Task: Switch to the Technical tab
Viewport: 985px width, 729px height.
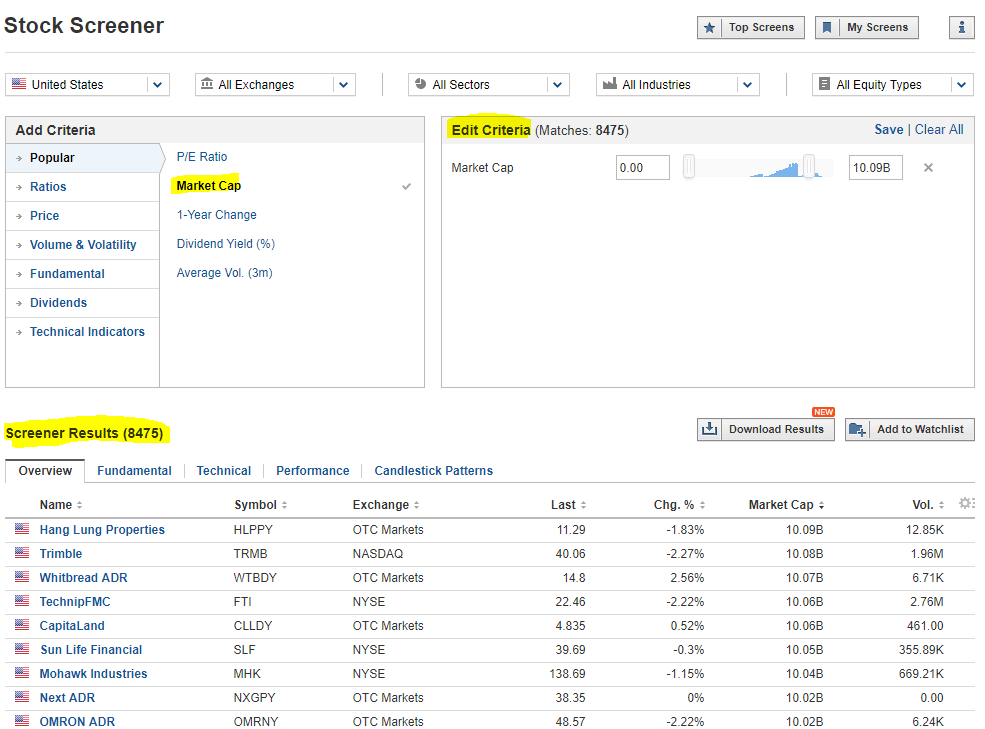Action: click(x=224, y=471)
